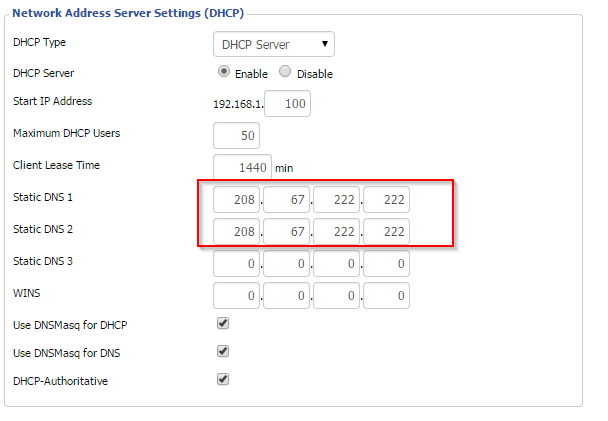This screenshot has height=421, width=608.
Task: Toggle Use DNSMasq for DHCP checkbox
Action: pyautogui.click(x=223, y=323)
